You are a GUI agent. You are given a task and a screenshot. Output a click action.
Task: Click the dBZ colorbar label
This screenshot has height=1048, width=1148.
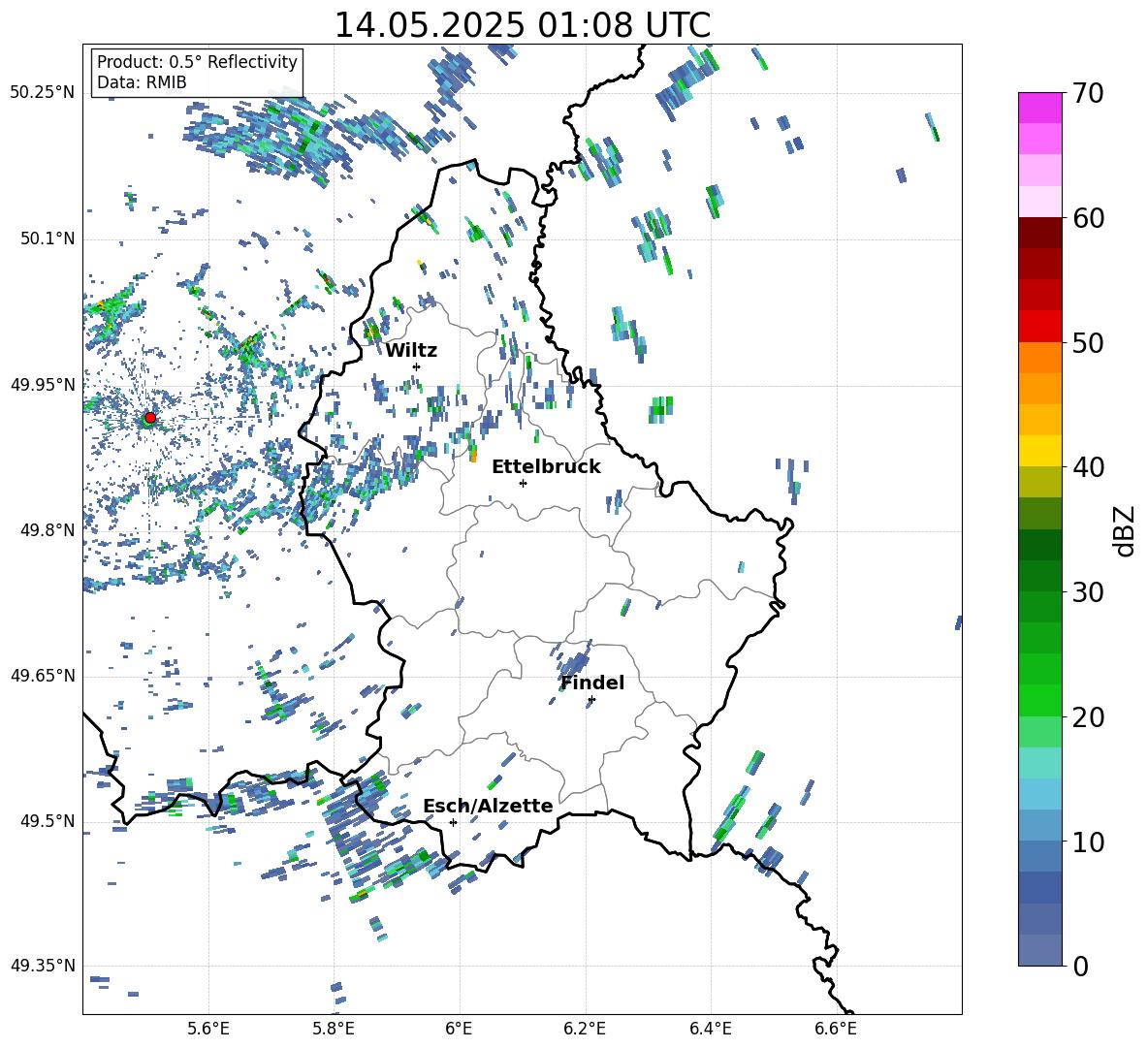[1125, 530]
